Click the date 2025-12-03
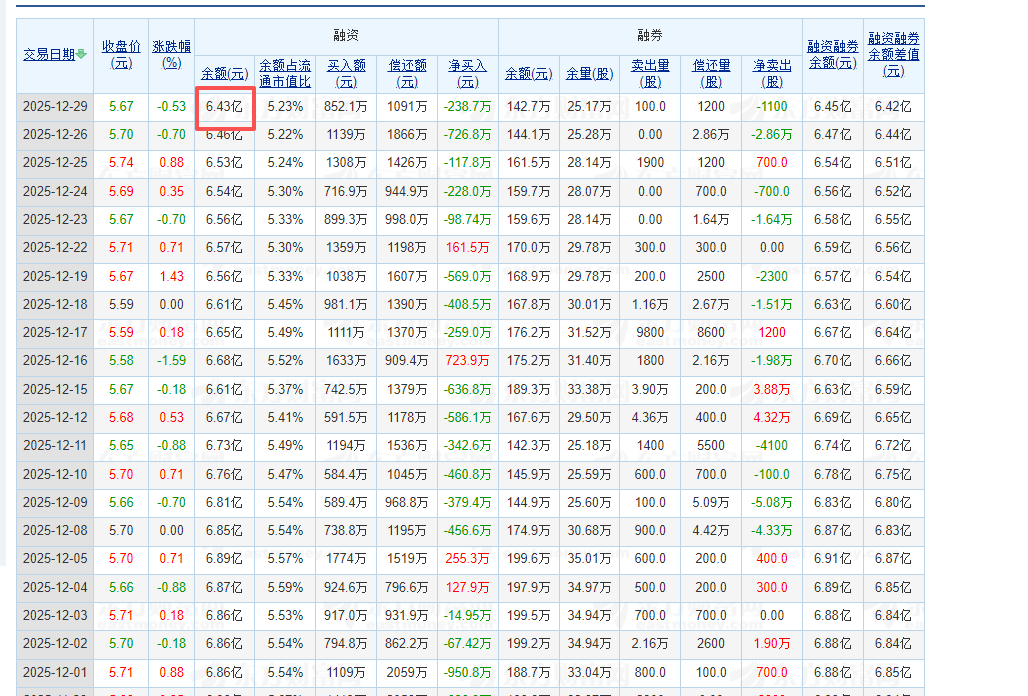The image size is (1028, 696). click(x=55, y=616)
